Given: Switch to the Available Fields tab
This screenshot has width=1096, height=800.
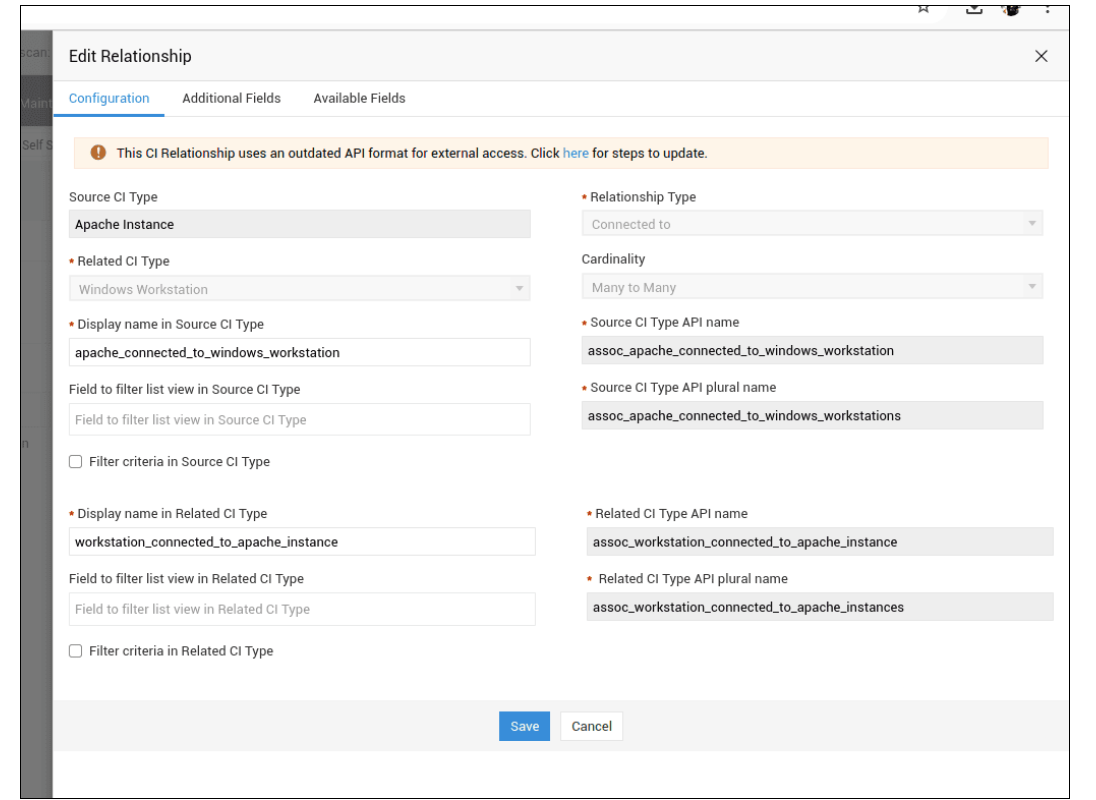Looking at the screenshot, I should (x=359, y=98).
